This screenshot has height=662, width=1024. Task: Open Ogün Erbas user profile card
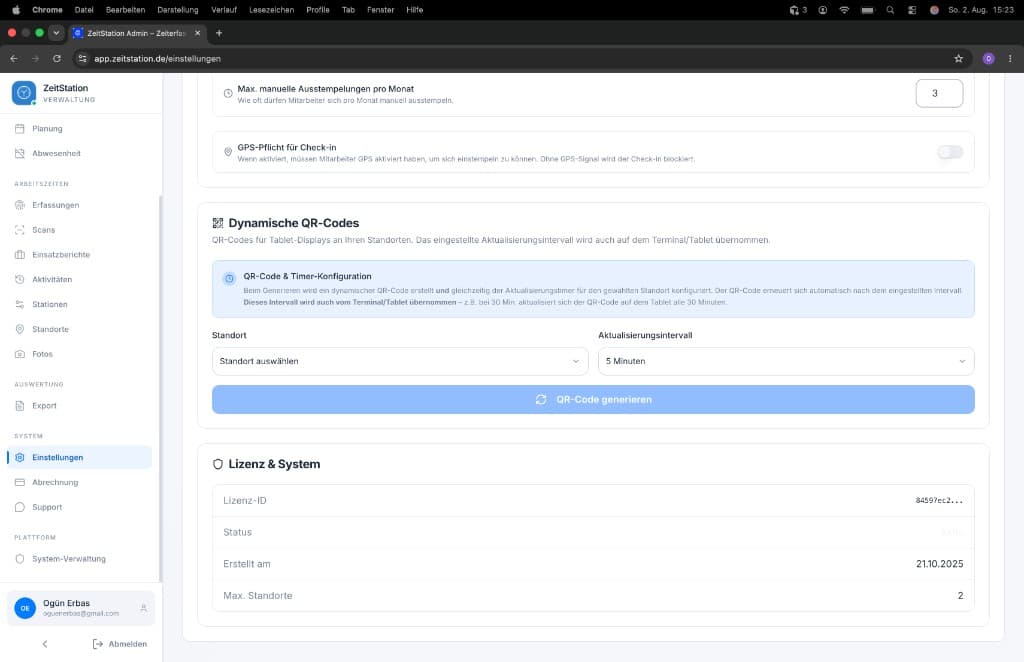click(x=81, y=608)
